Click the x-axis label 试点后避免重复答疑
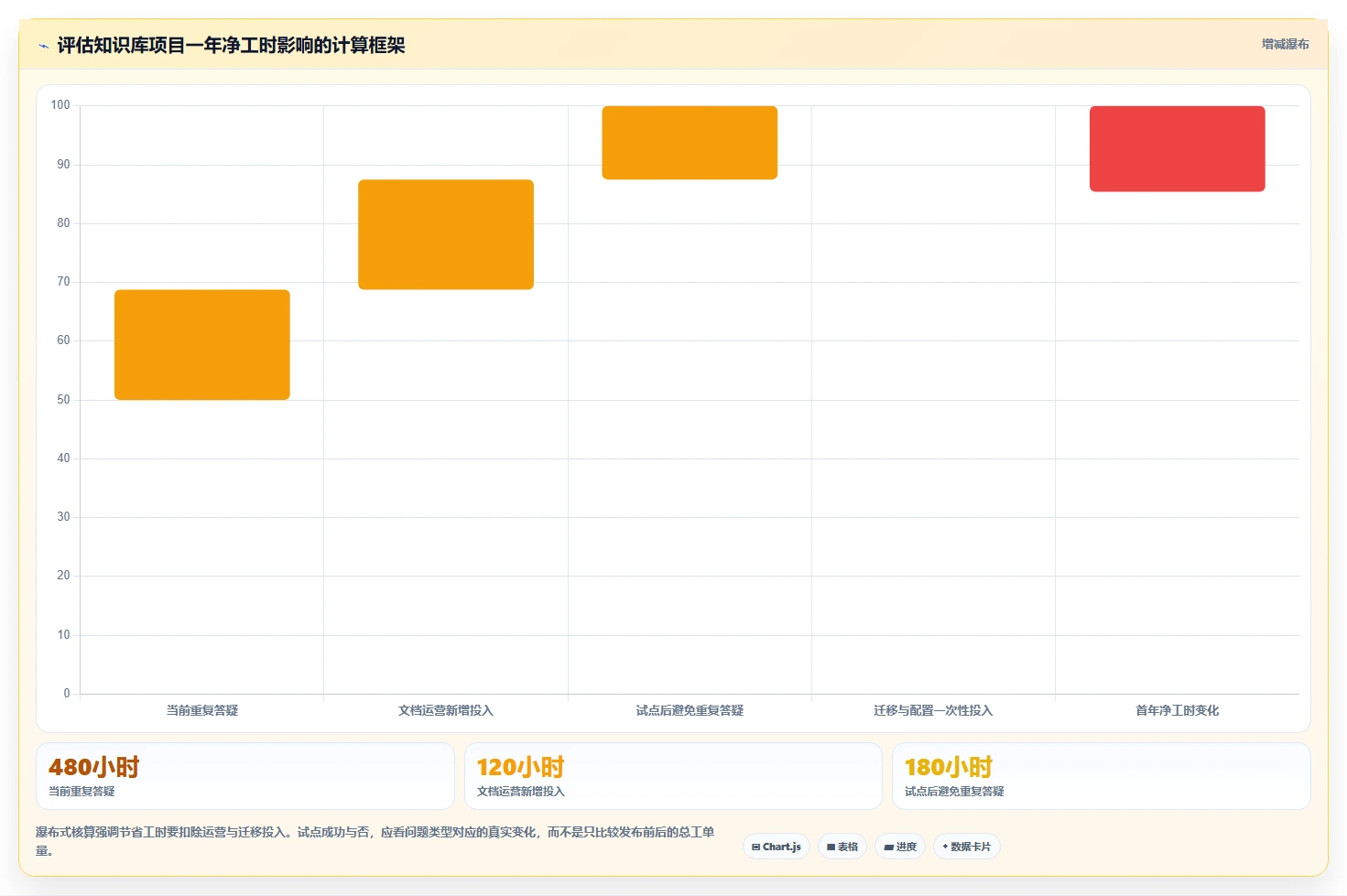 690,710
